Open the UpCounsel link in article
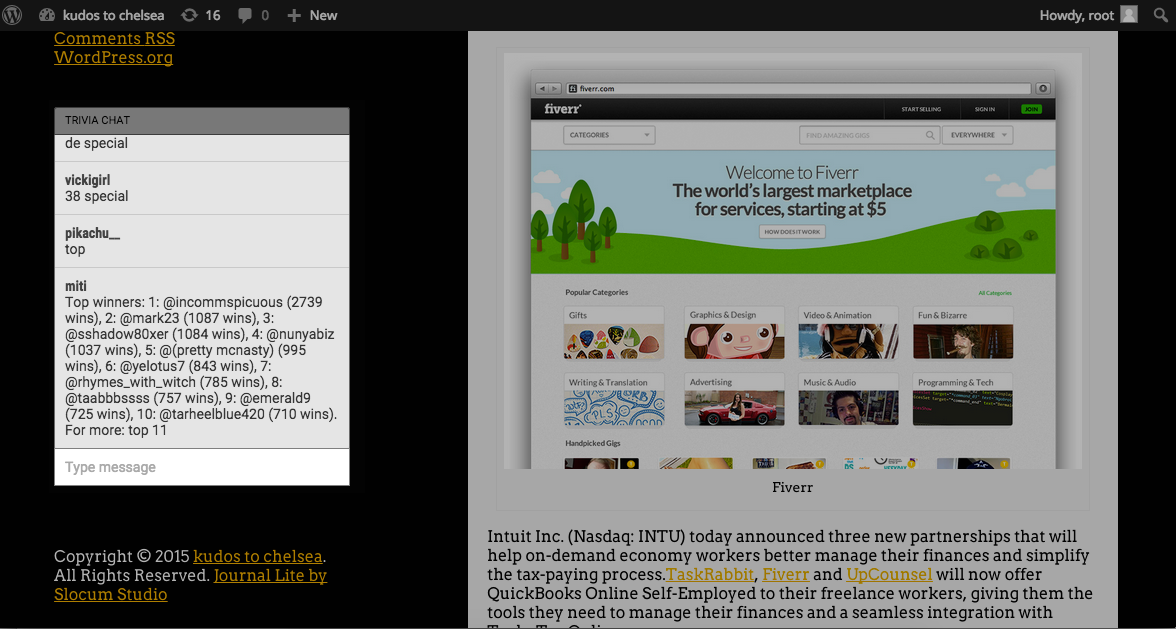 [x=889, y=575]
